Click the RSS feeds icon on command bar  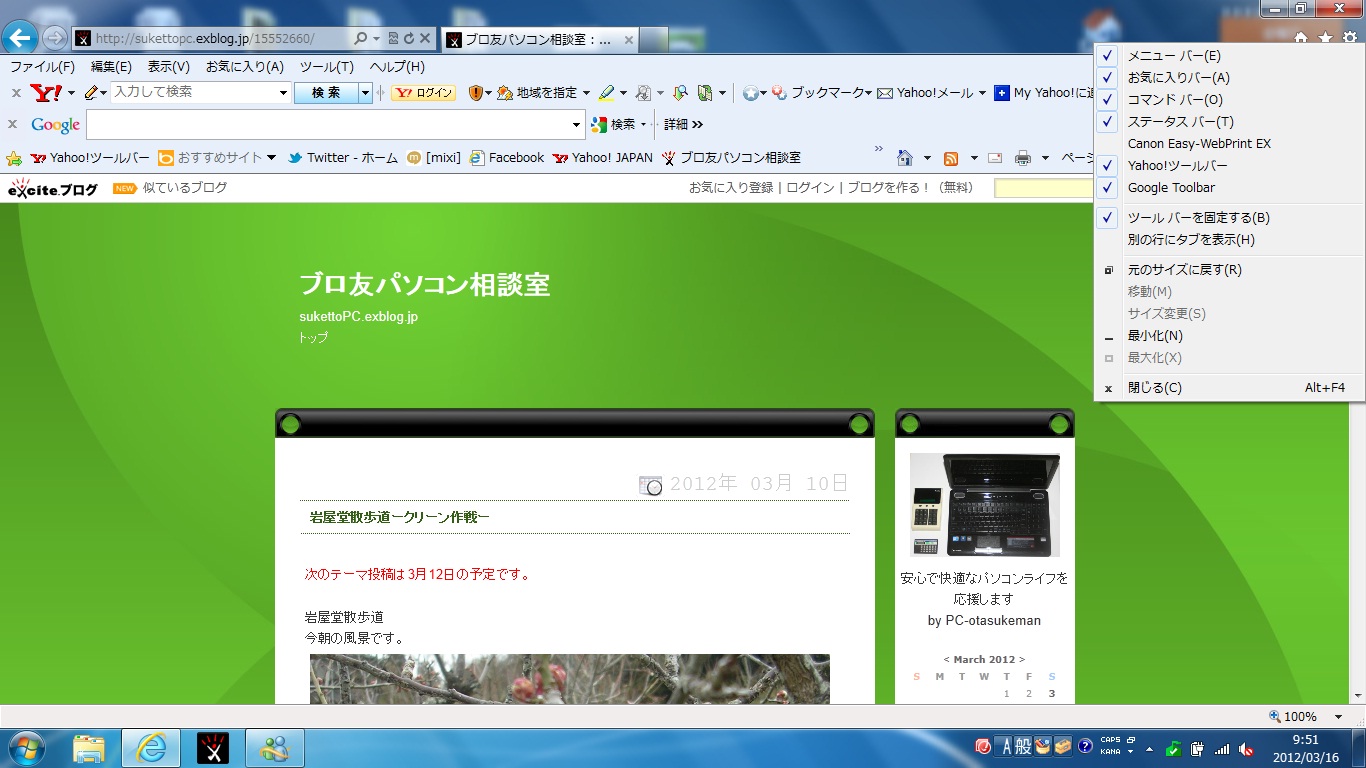point(951,158)
